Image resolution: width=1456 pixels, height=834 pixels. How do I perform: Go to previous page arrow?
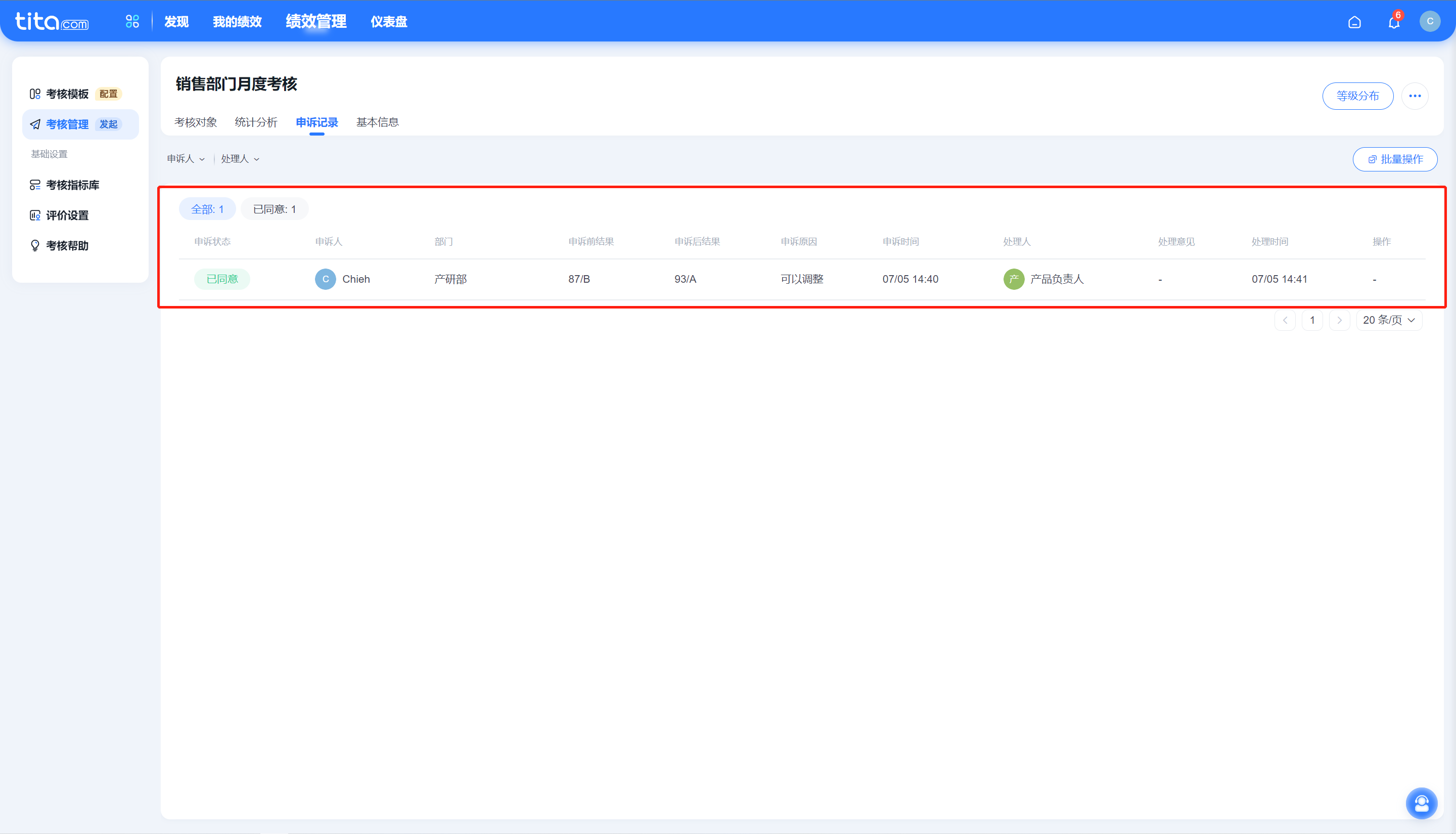1285,320
